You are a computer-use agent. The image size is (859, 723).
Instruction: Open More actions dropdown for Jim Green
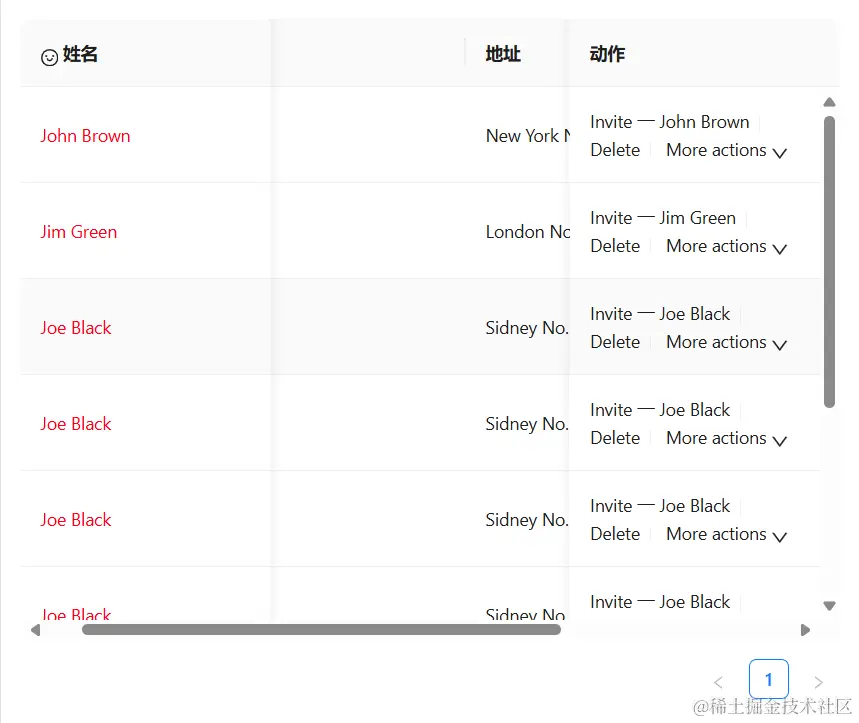pos(727,247)
